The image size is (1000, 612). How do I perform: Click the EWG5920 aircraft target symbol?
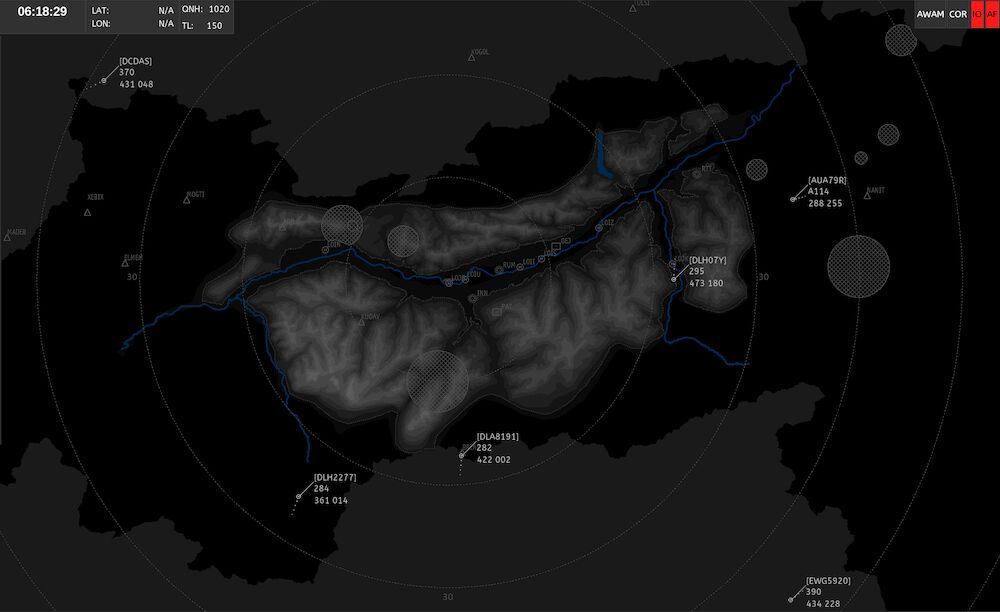click(791, 599)
